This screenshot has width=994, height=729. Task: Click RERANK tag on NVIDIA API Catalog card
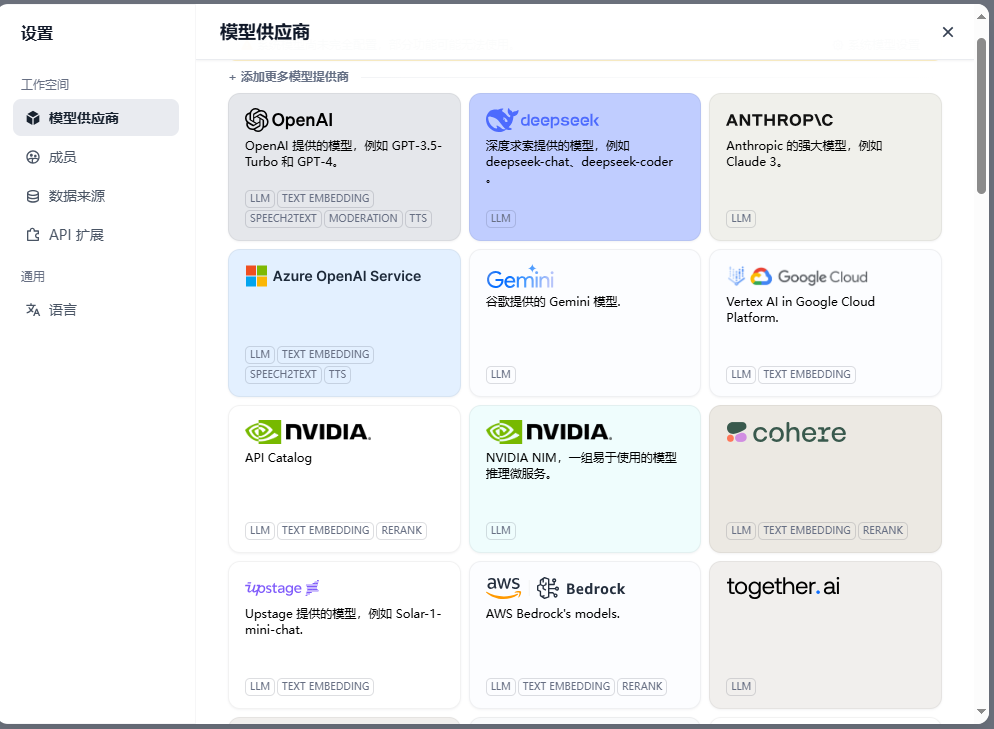click(402, 531)
